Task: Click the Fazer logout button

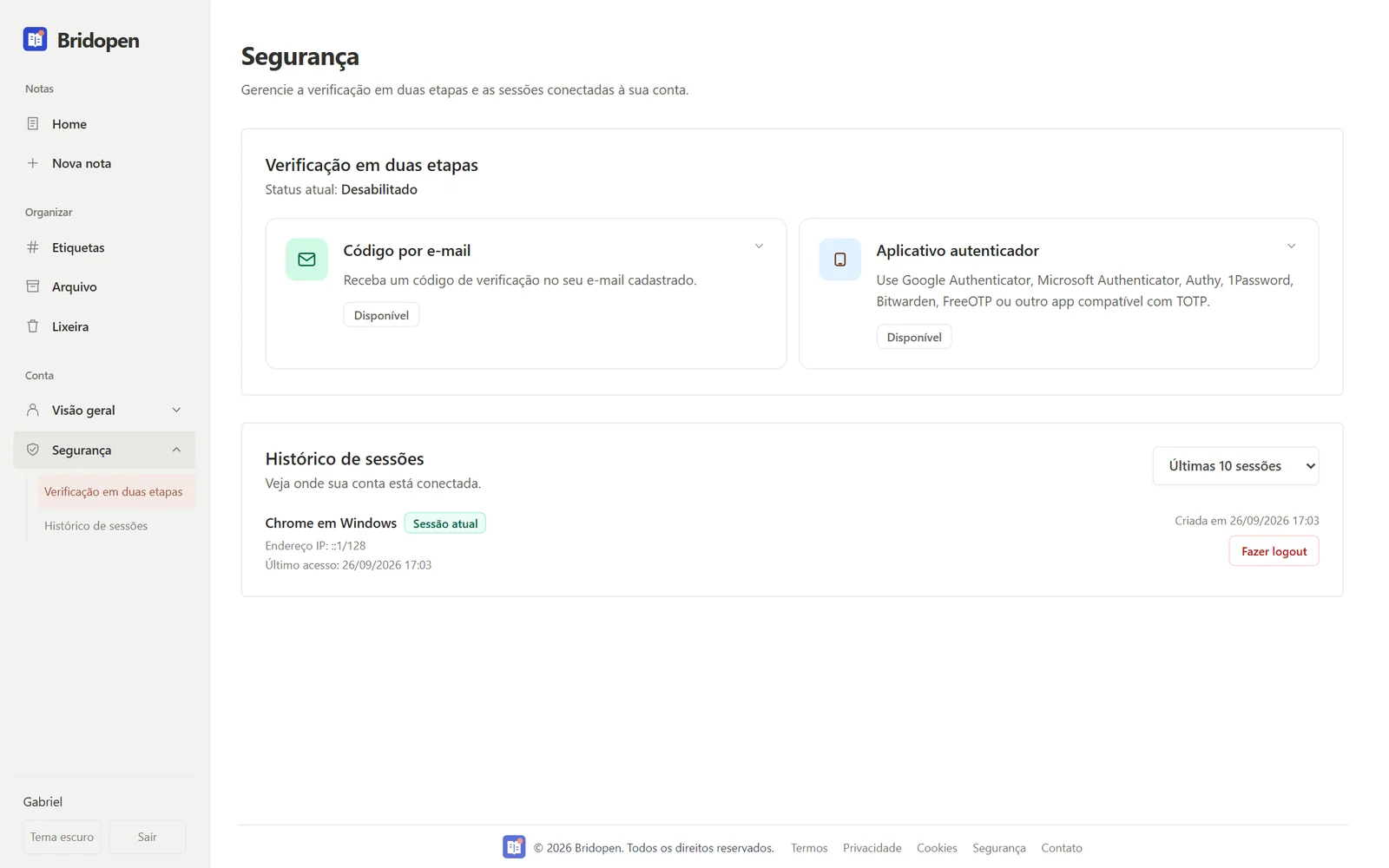Action: 1274,551
